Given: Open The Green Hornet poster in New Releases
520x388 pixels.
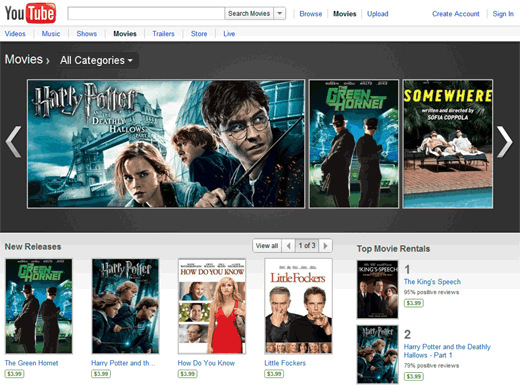Looking at the screenshot, I should tap(39, 306).
